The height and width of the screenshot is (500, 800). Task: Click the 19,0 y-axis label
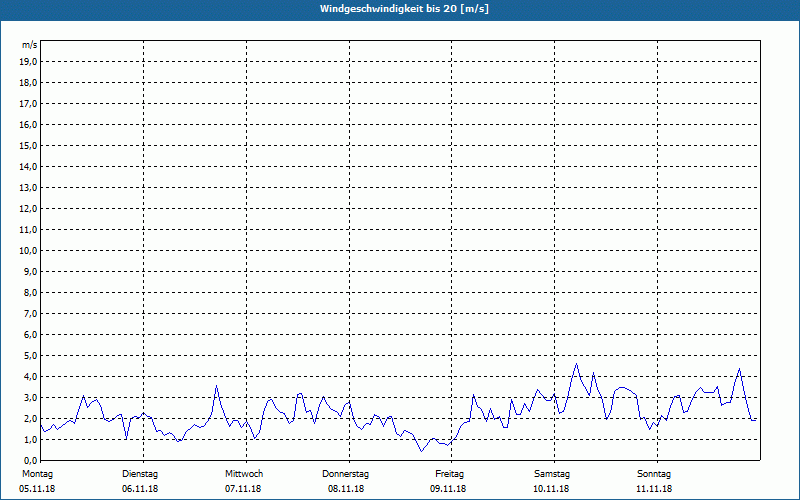[28, 62]
